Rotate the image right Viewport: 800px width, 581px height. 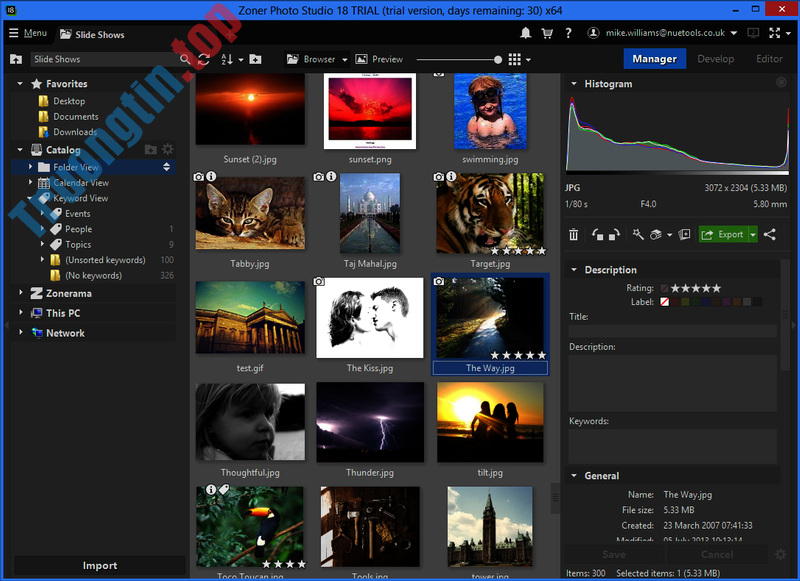tap(613, 235)
